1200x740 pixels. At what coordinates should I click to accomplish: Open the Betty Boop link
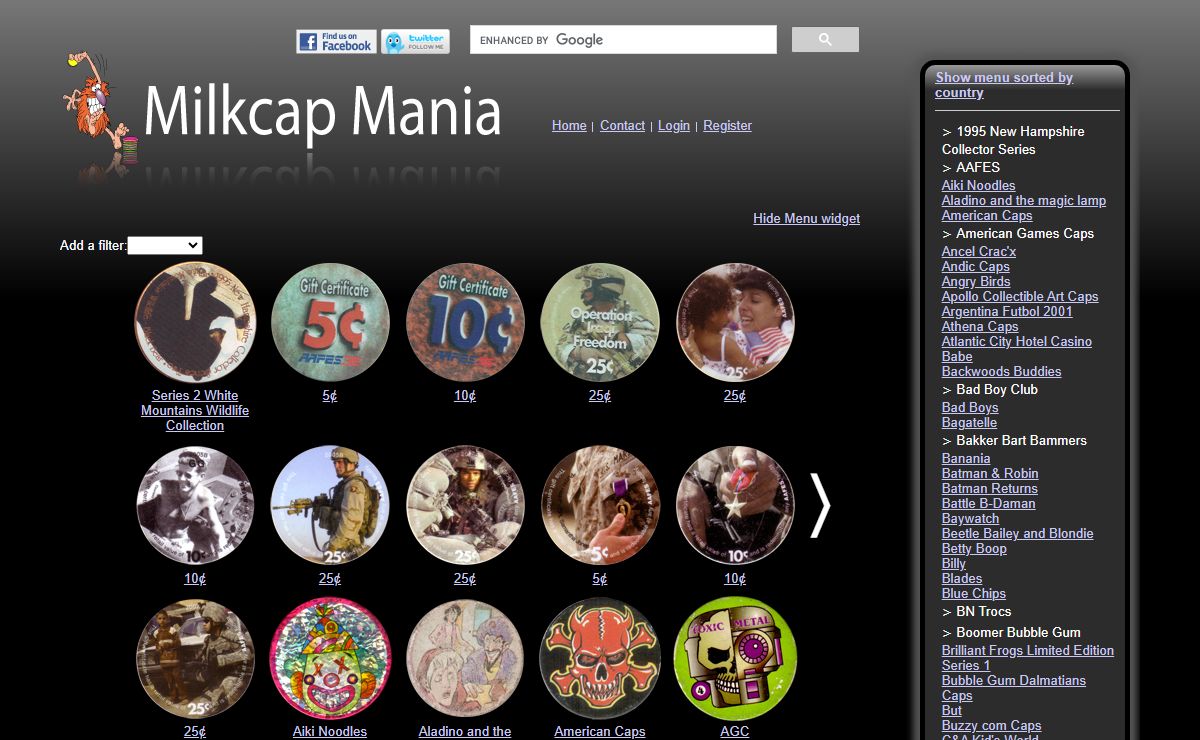pyautogui.click(x=974, y=548)
